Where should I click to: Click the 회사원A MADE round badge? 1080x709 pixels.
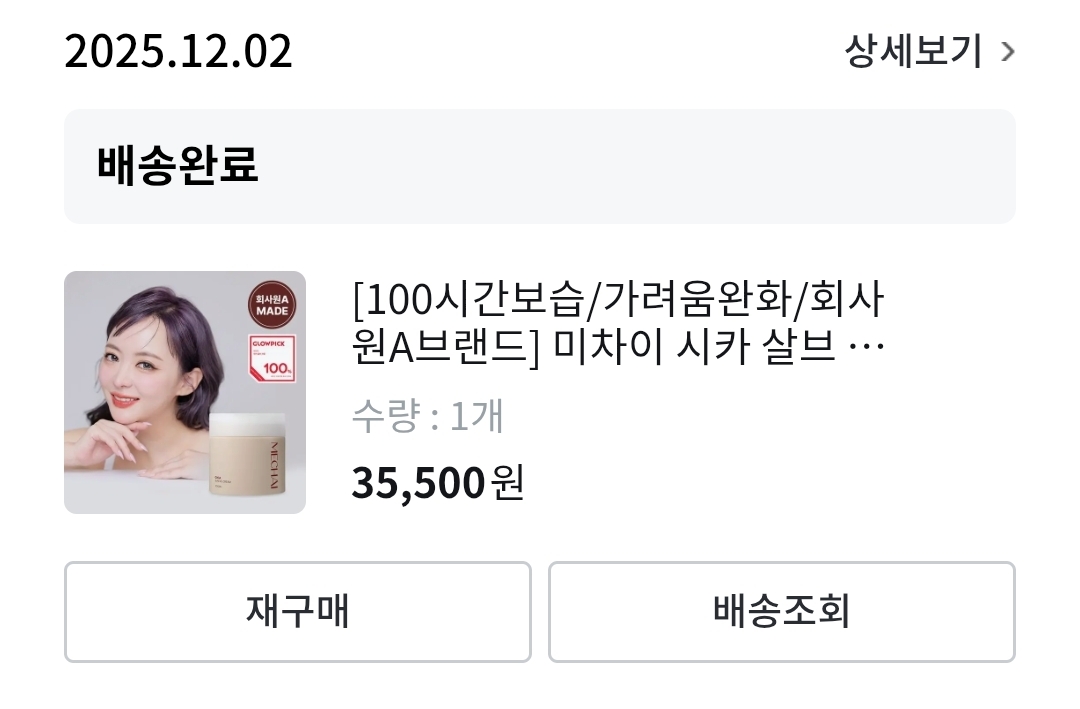pos(272,305)
